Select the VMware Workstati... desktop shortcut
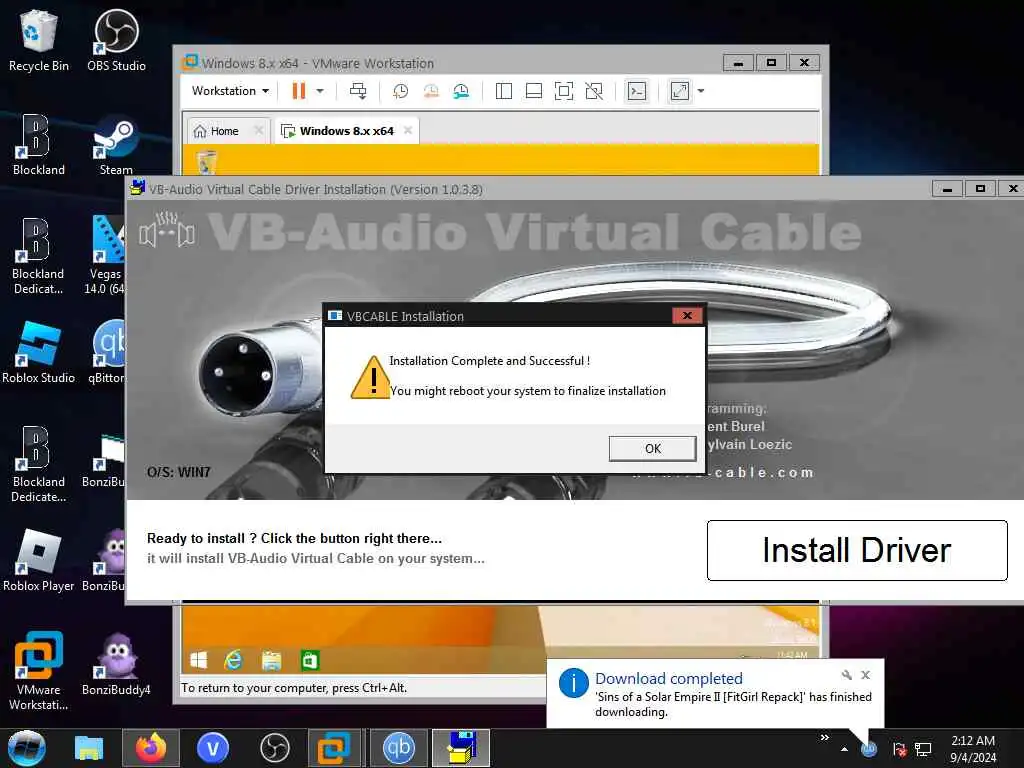 39,672
